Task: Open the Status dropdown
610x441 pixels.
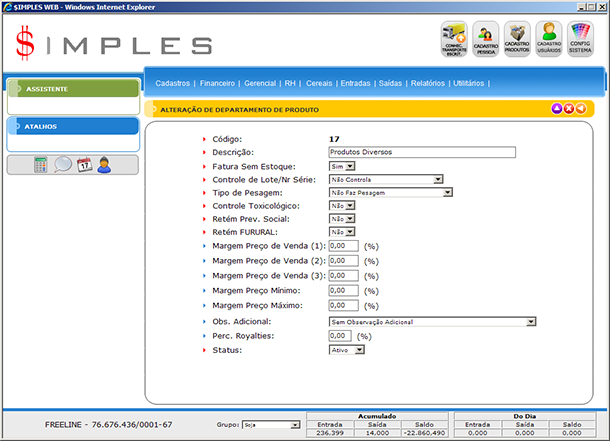Action: (347, 350)
